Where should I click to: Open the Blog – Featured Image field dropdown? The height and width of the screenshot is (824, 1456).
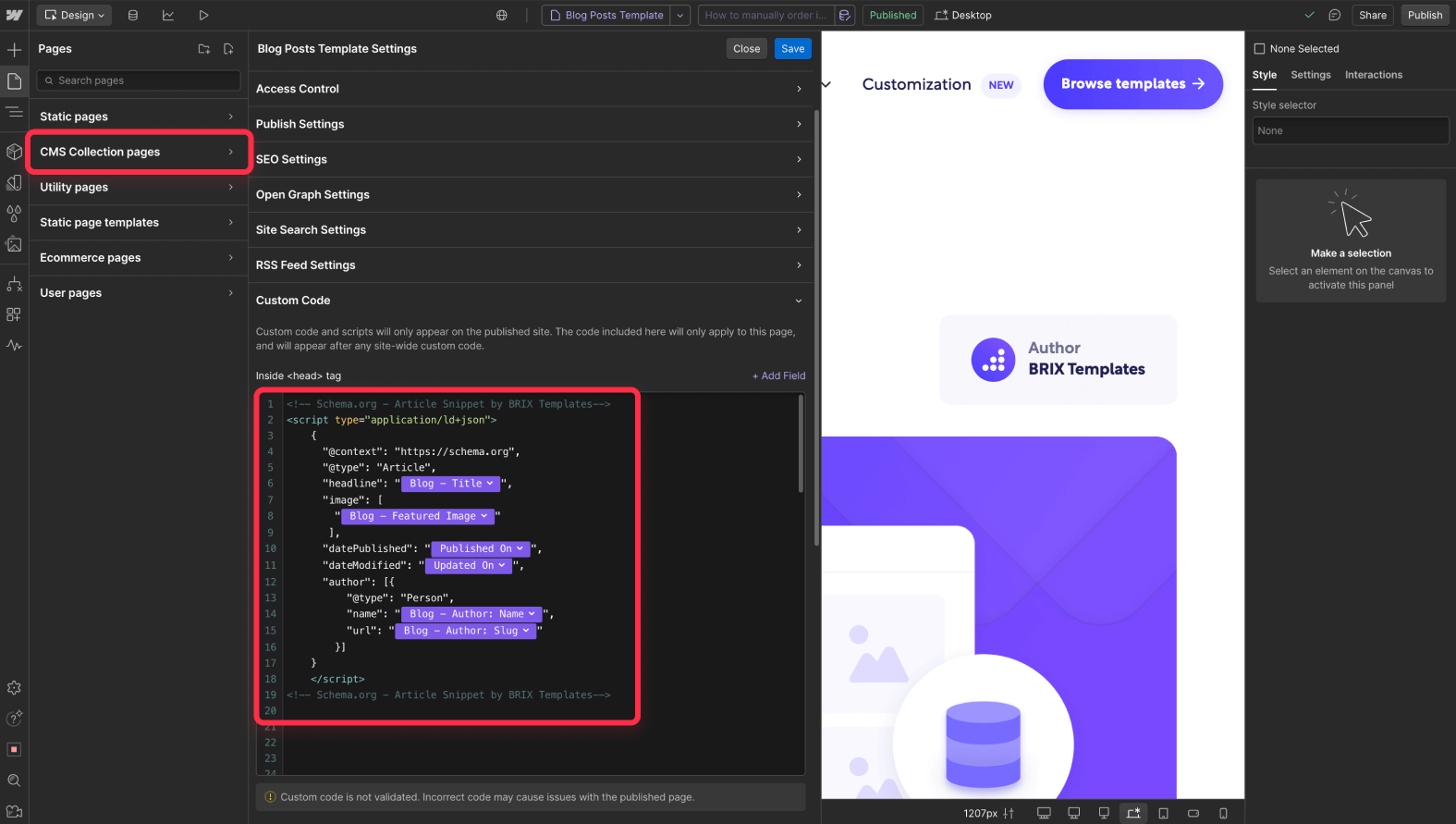point(418,516)
